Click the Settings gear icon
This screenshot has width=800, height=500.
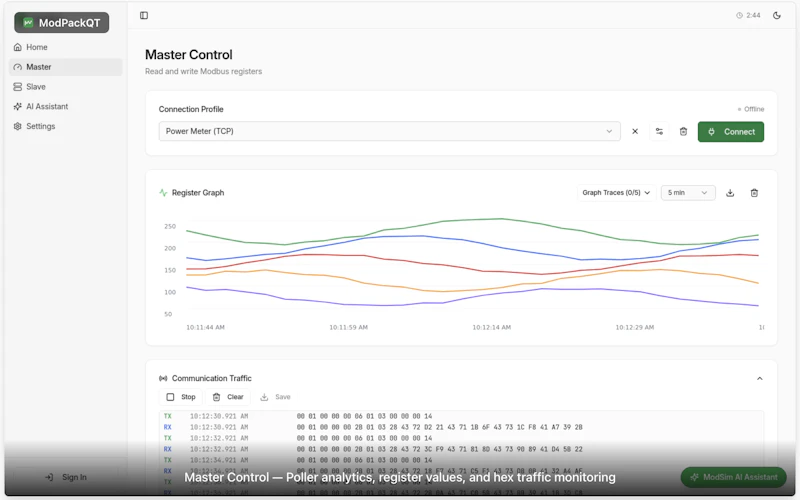pos(17,126)
